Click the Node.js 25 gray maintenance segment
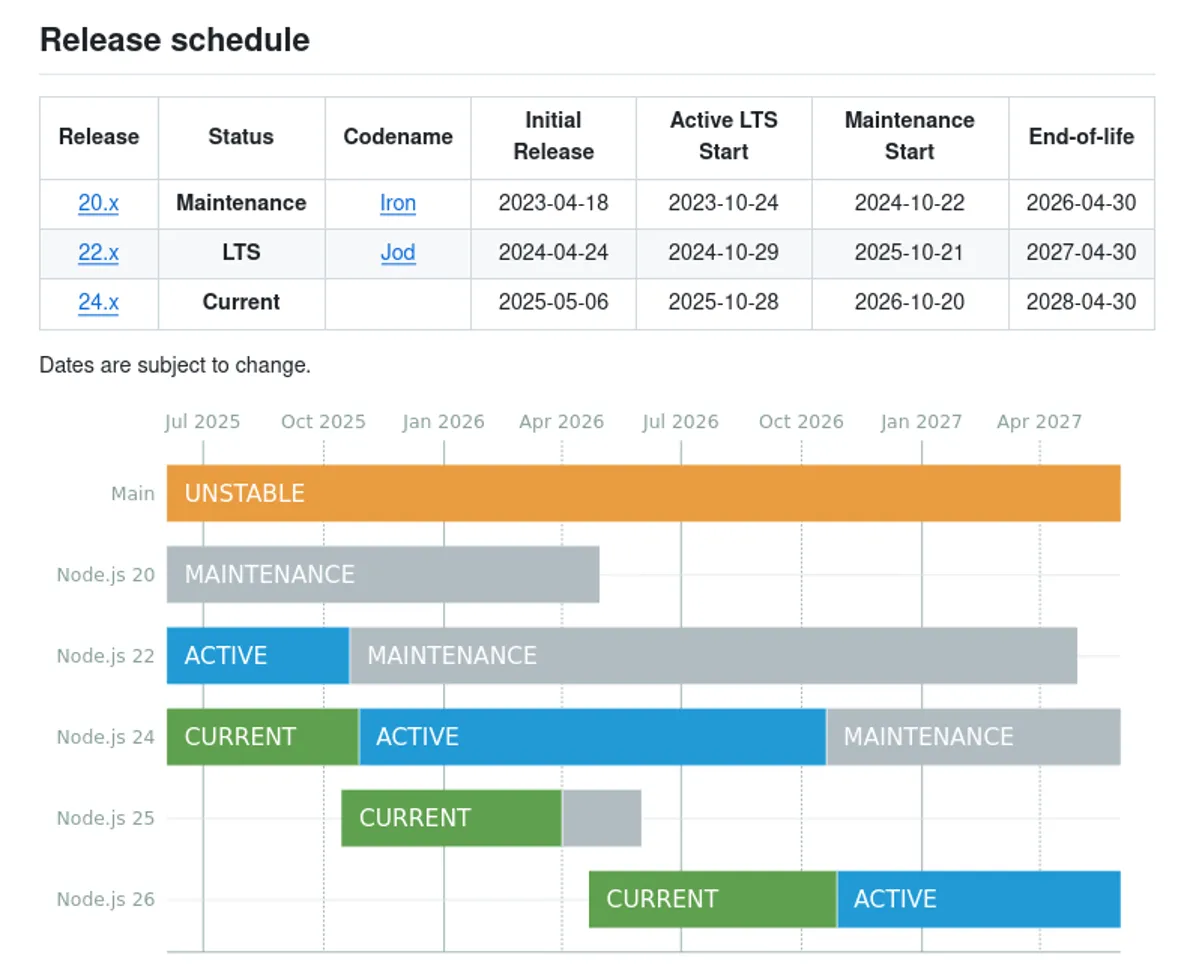Screen dimensions: 1184x978 [x=602, y=818]
